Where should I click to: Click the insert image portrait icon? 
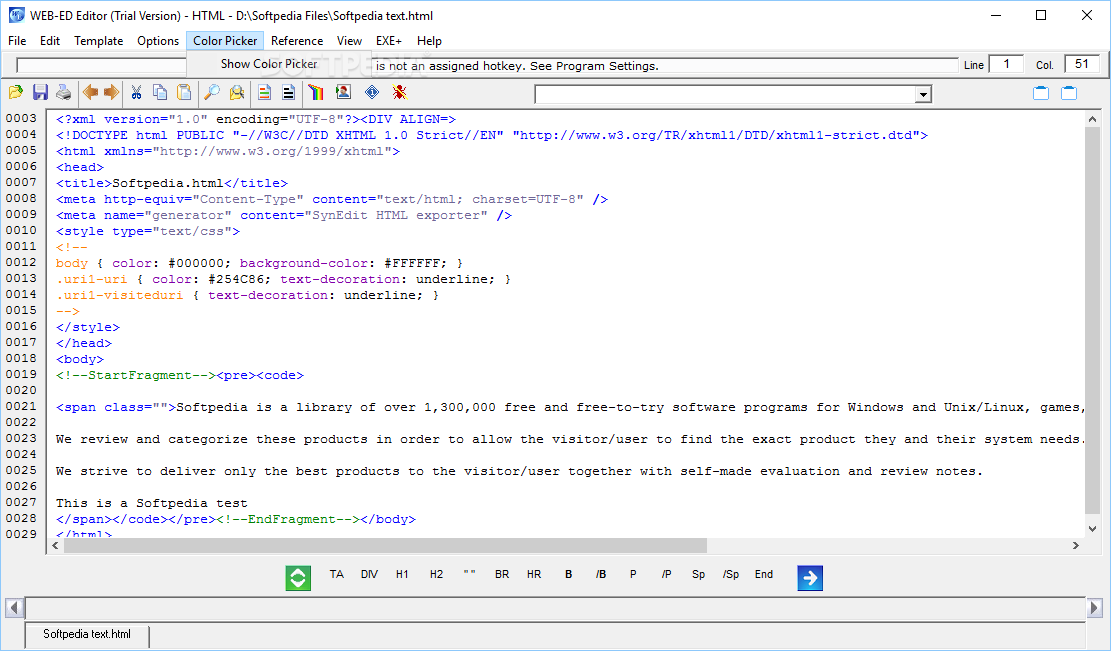344,92
